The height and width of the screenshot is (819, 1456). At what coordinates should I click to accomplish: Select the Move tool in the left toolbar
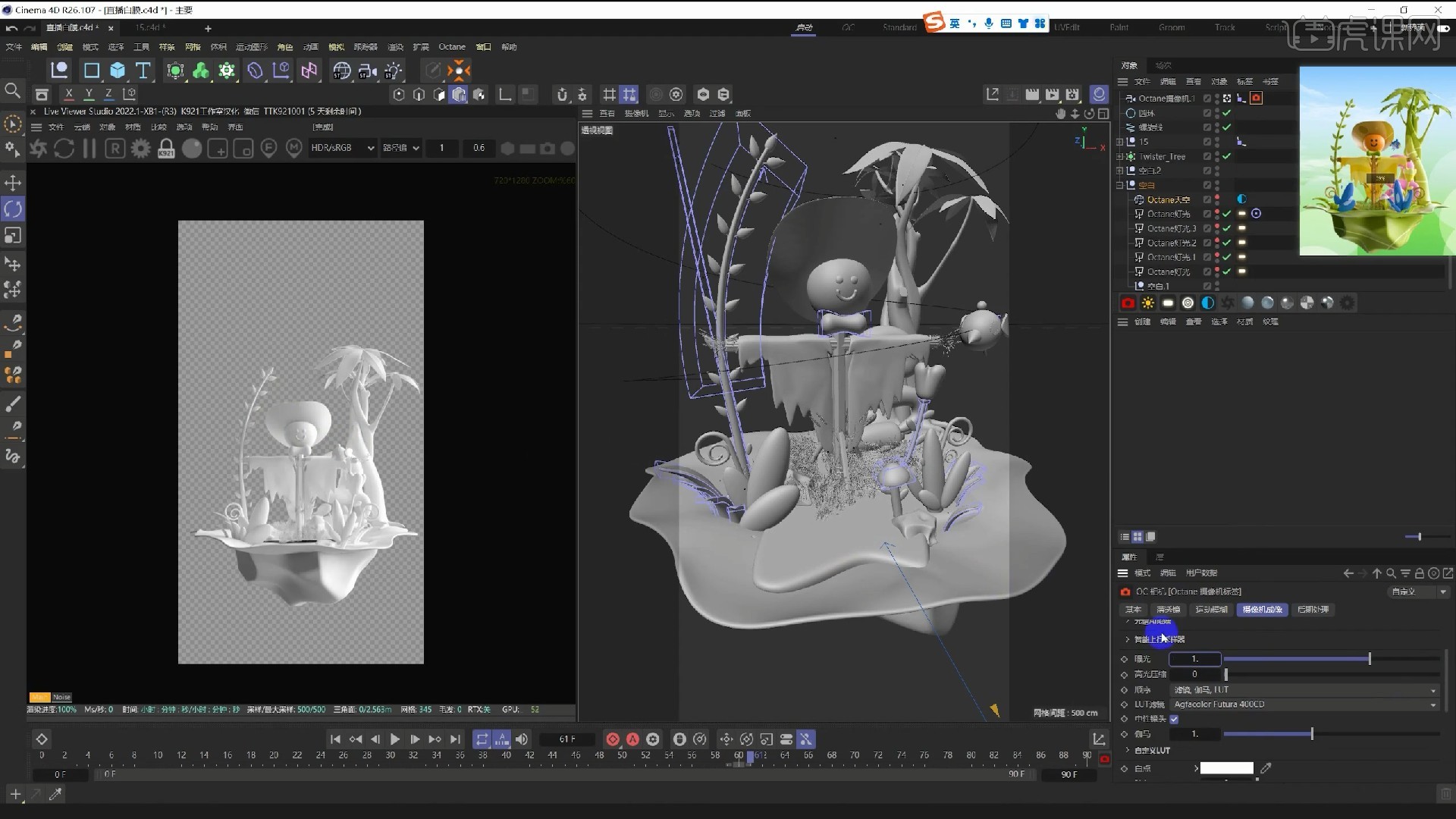coord(12,182)
